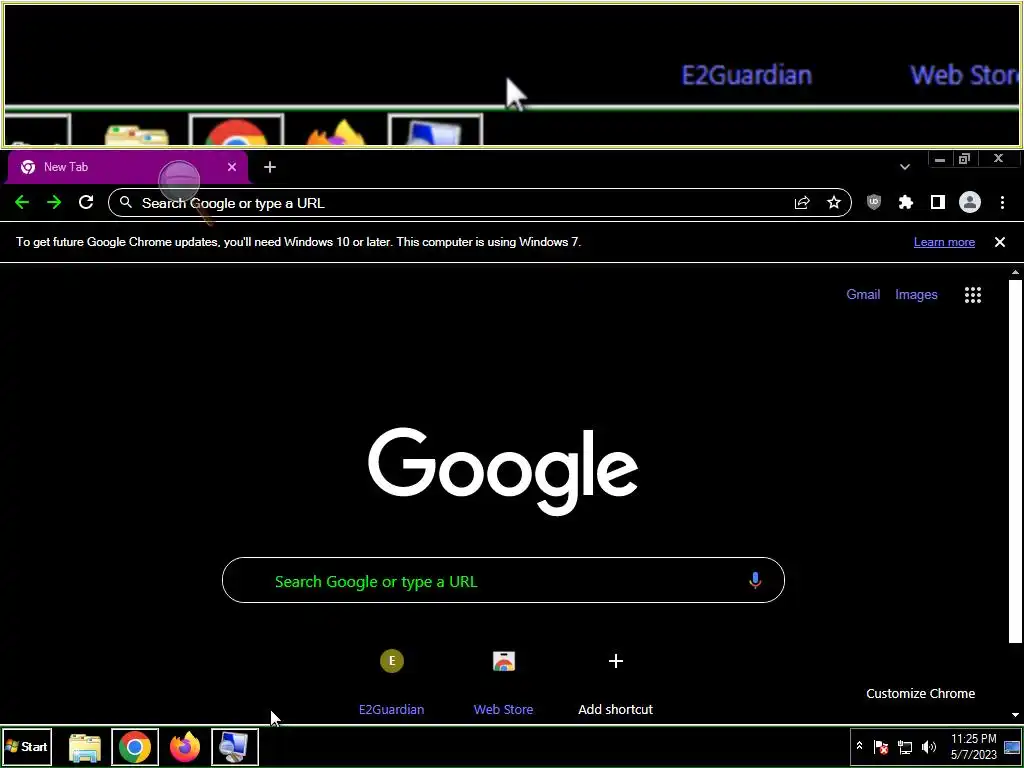Image resolution: width=1024 pixels, height=768 pixels.
Task: Open Google apps grid
Action: pos(973,295)
